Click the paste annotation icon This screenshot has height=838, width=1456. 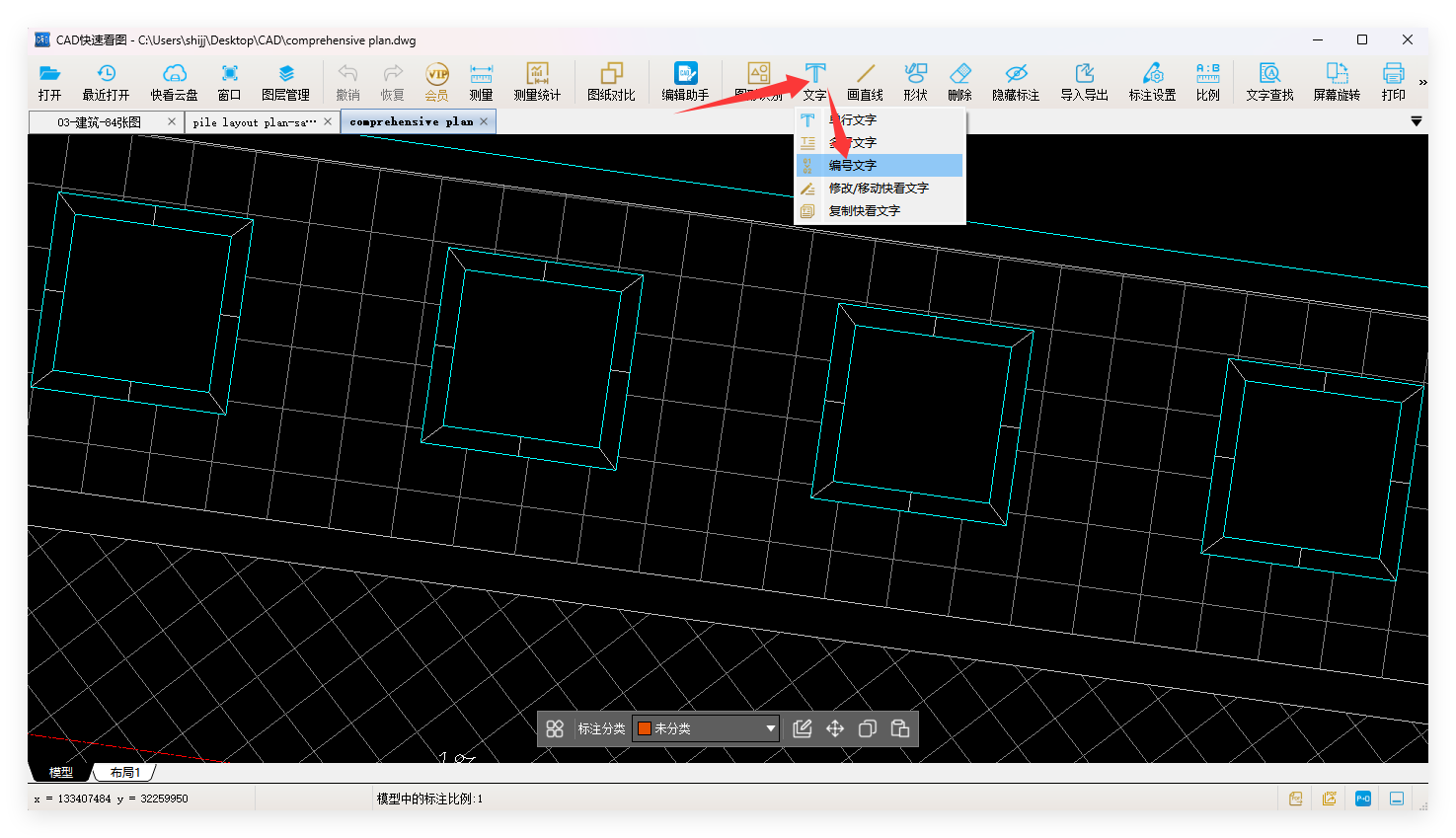coord(900,728)
